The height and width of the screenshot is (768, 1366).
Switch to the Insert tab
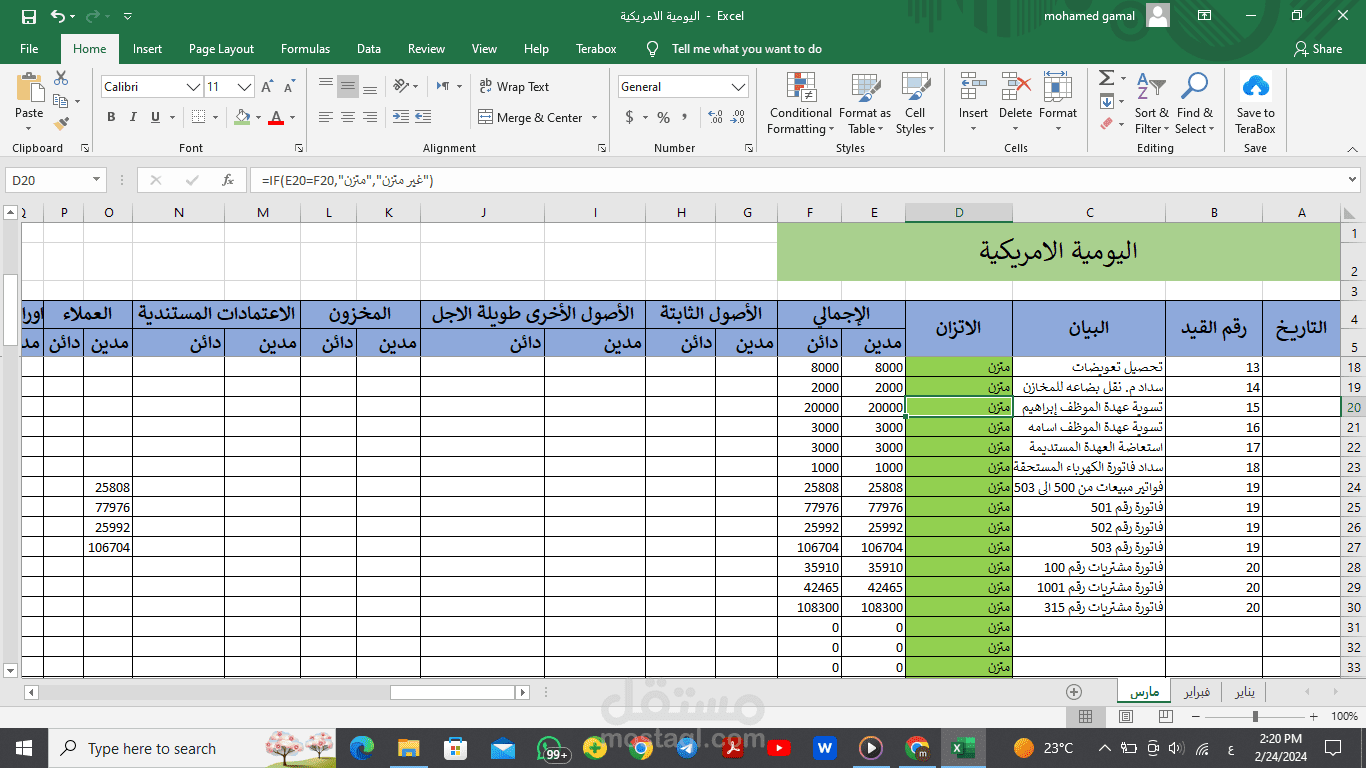147,49
